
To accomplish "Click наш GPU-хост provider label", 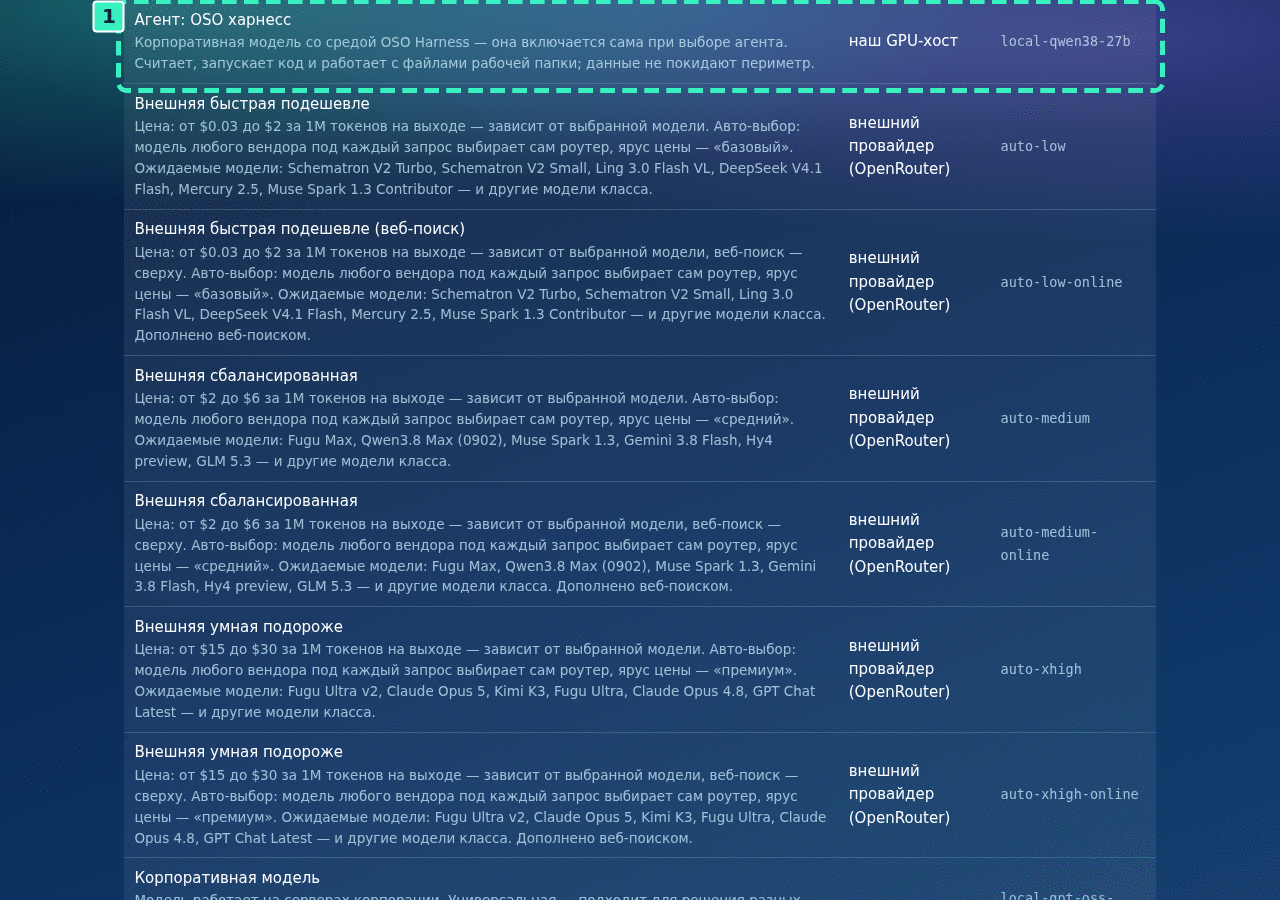I will click(903, 41).
